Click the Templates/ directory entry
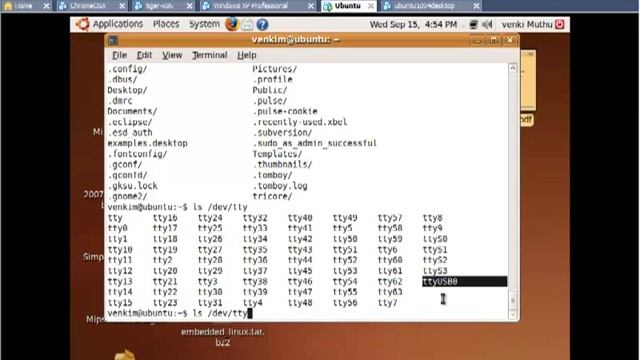Viewport: 640px width, 360px height. (x=277, y=154)
